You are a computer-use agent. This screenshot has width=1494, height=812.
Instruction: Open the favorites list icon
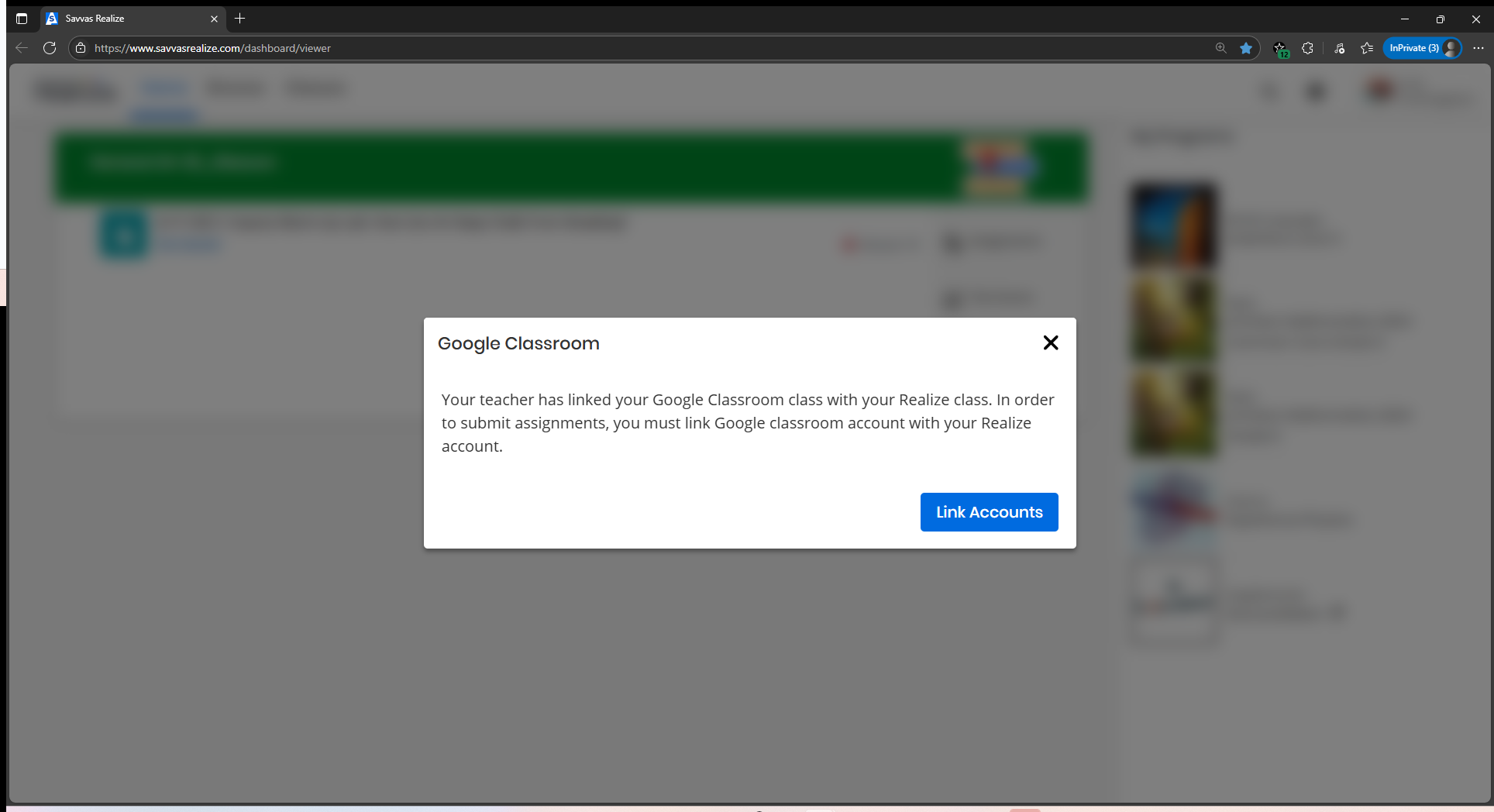(1367, 48)
